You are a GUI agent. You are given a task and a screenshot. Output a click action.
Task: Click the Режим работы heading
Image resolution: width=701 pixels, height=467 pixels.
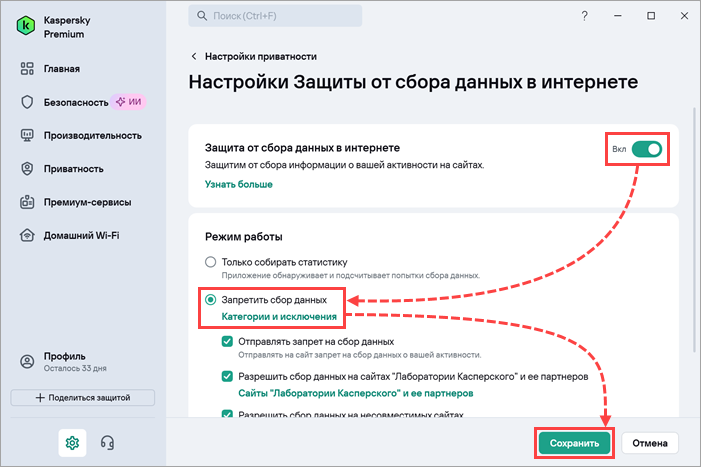244,236
